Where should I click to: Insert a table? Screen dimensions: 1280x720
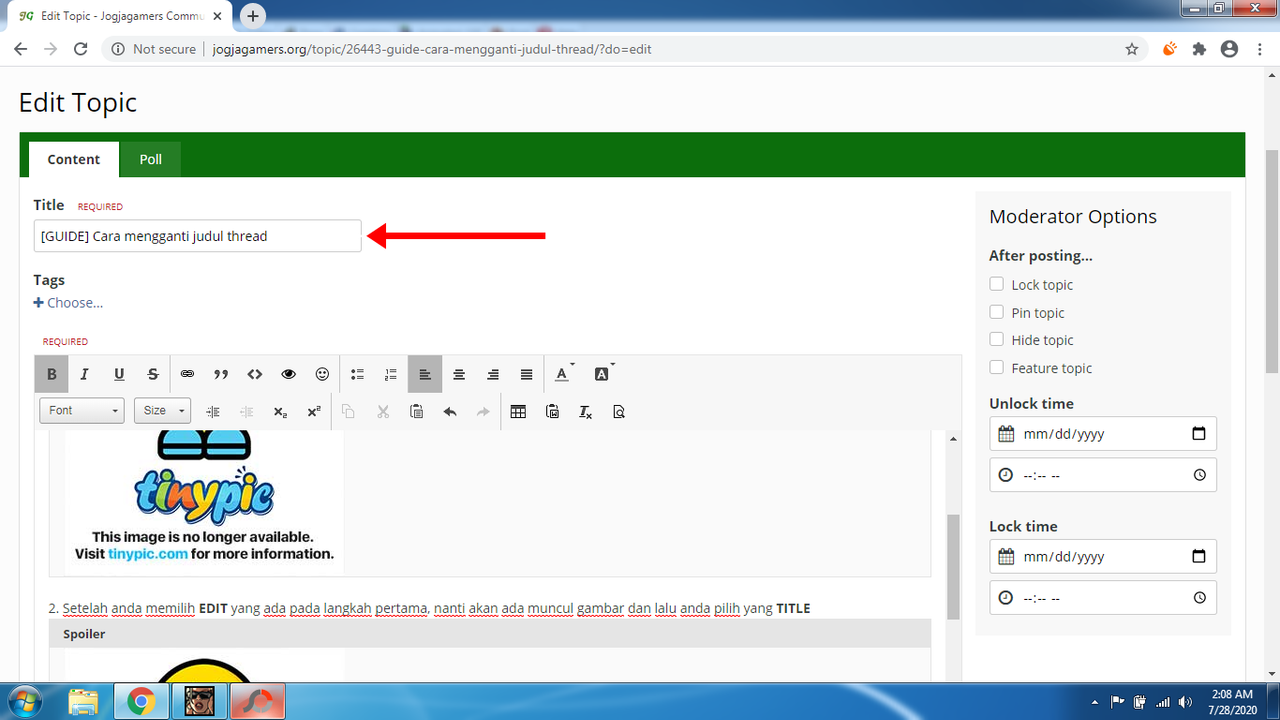point(518,411)
